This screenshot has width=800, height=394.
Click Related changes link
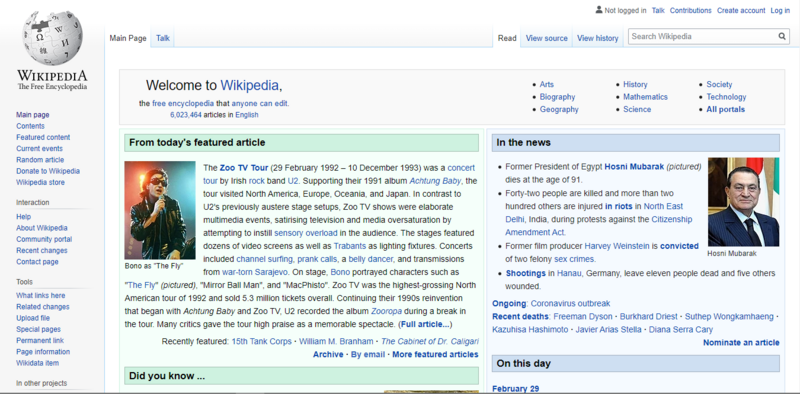[42, 306]
